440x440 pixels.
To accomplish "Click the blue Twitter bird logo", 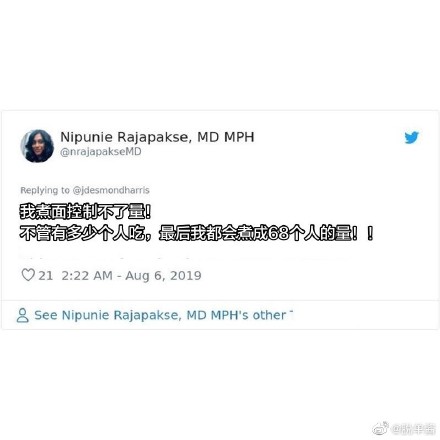I will tap(412, 137).
